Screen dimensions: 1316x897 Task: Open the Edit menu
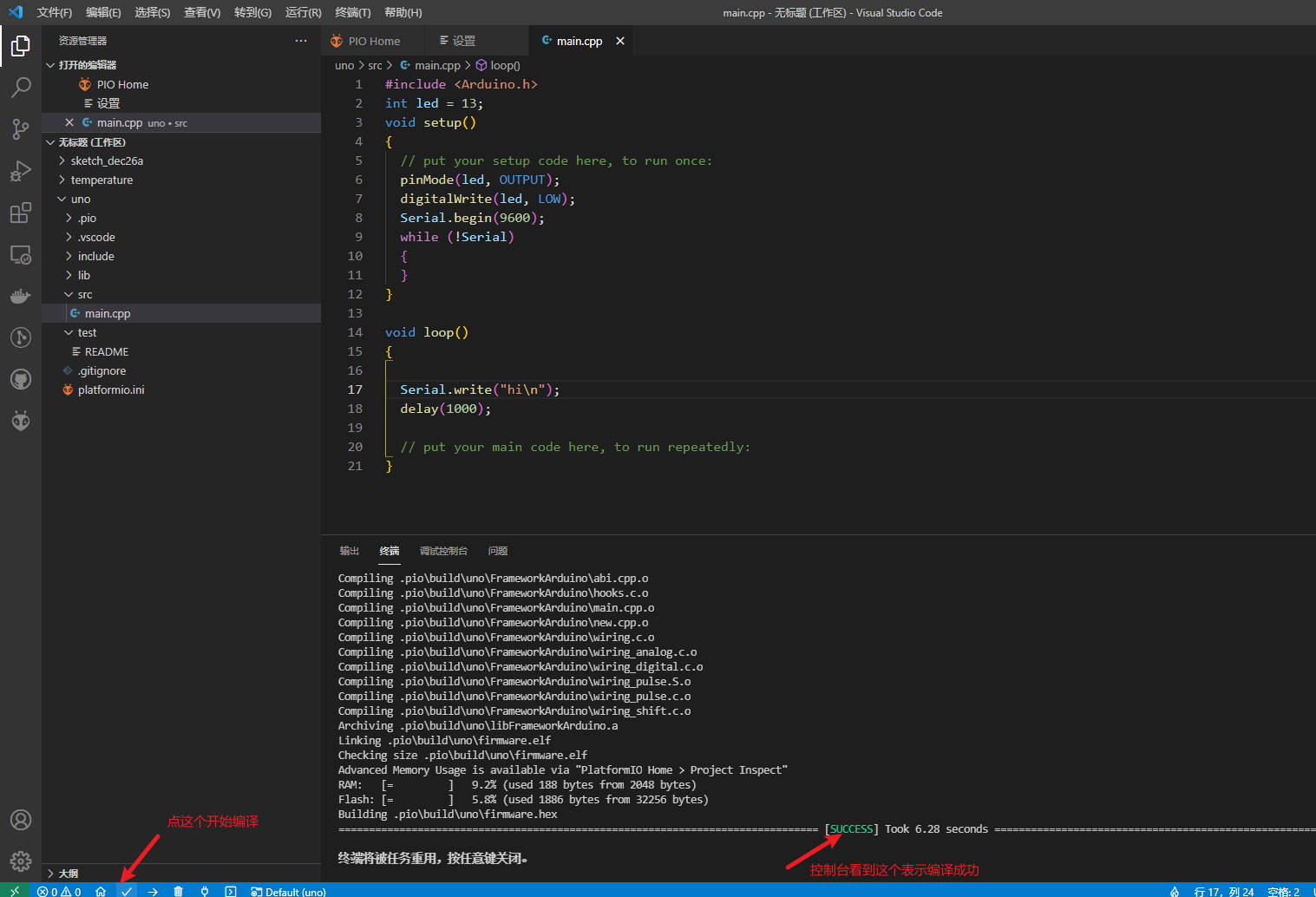(103, 12)
